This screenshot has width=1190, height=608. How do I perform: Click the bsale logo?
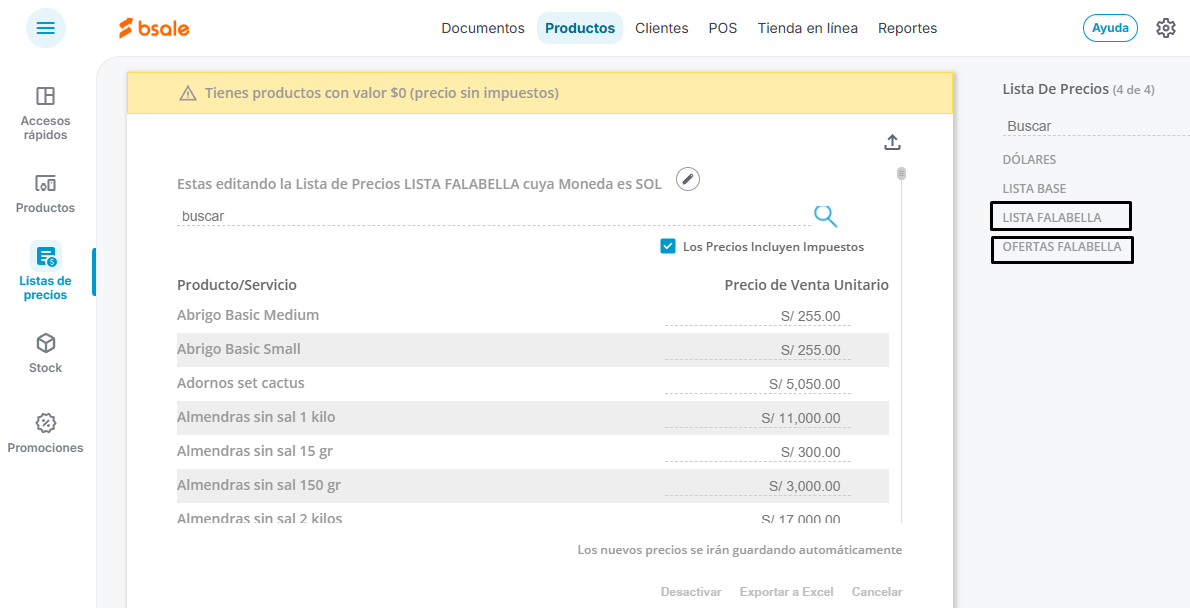tap(154, 29)
